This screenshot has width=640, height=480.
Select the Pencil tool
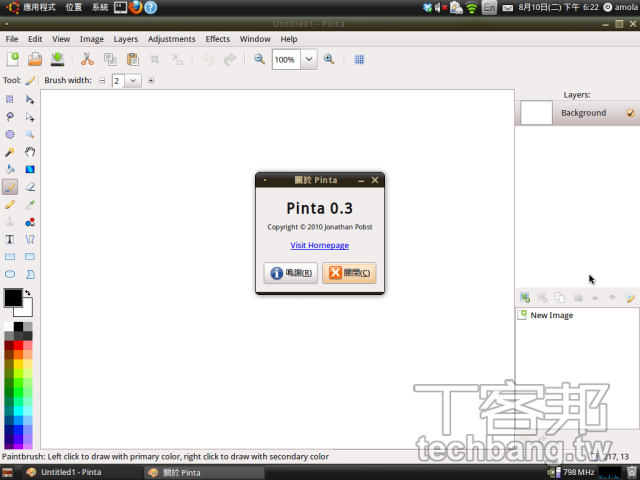10,204
